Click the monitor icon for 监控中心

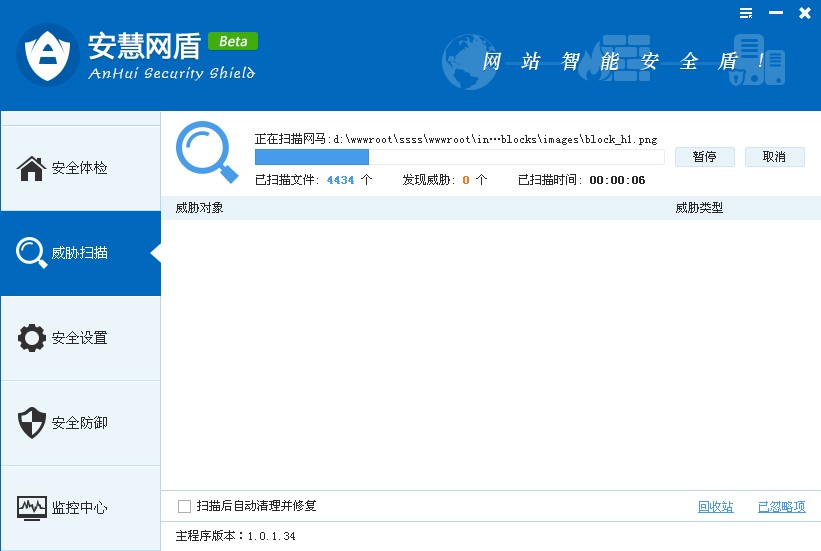[31, 508]
